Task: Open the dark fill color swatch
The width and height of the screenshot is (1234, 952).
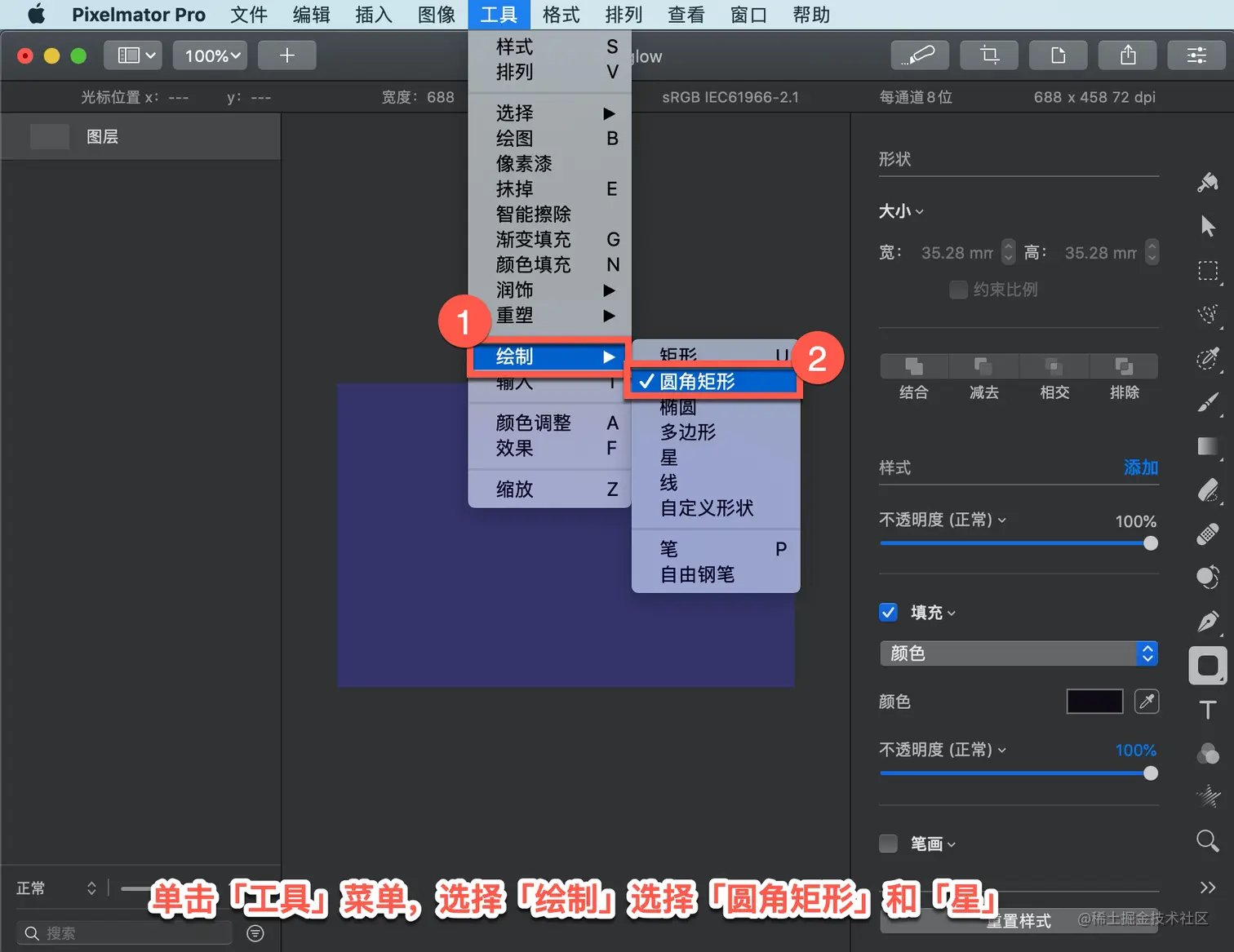Action: (x=1094, y=702)
